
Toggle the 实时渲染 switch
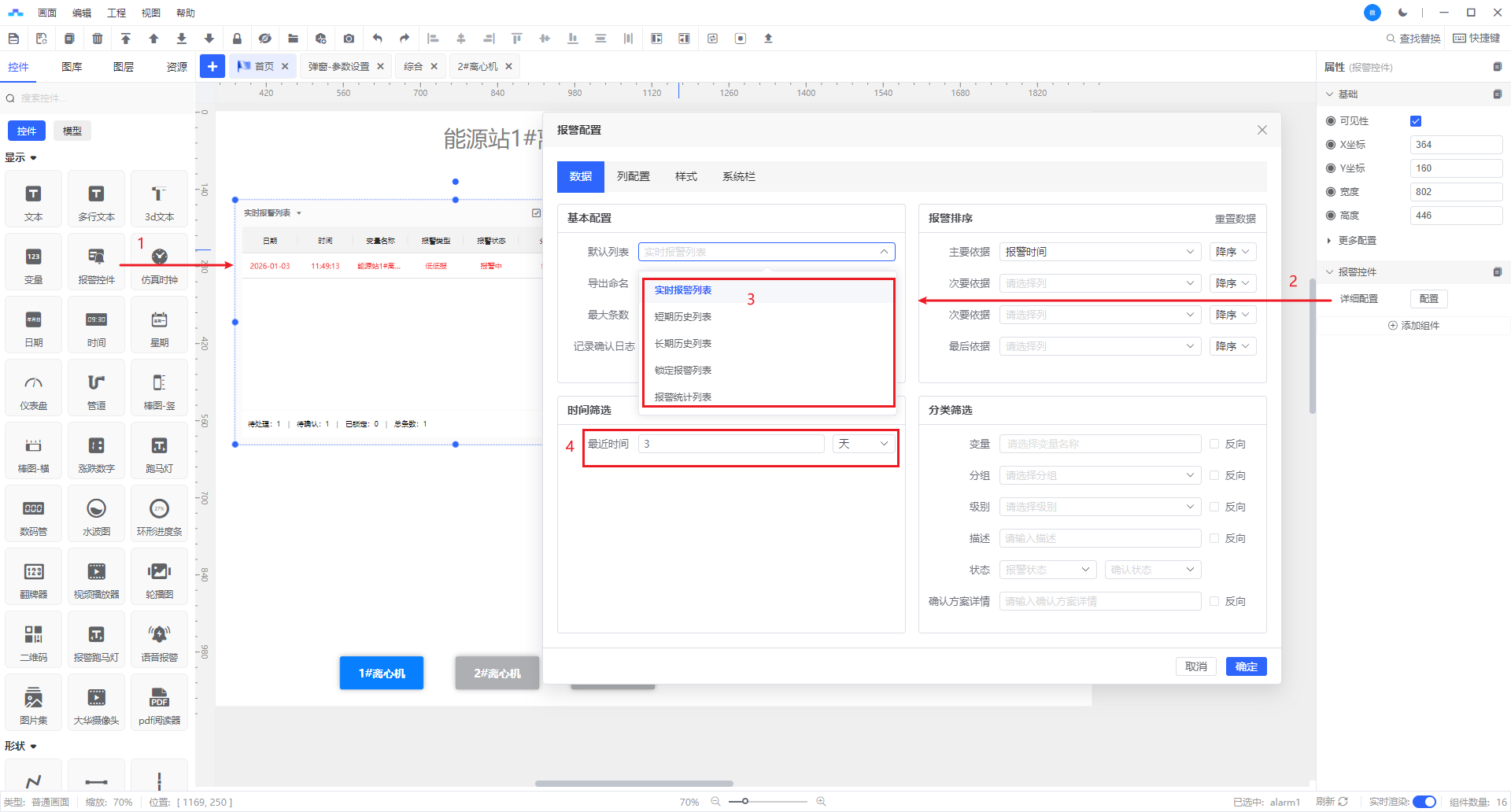coord(1424,802)
